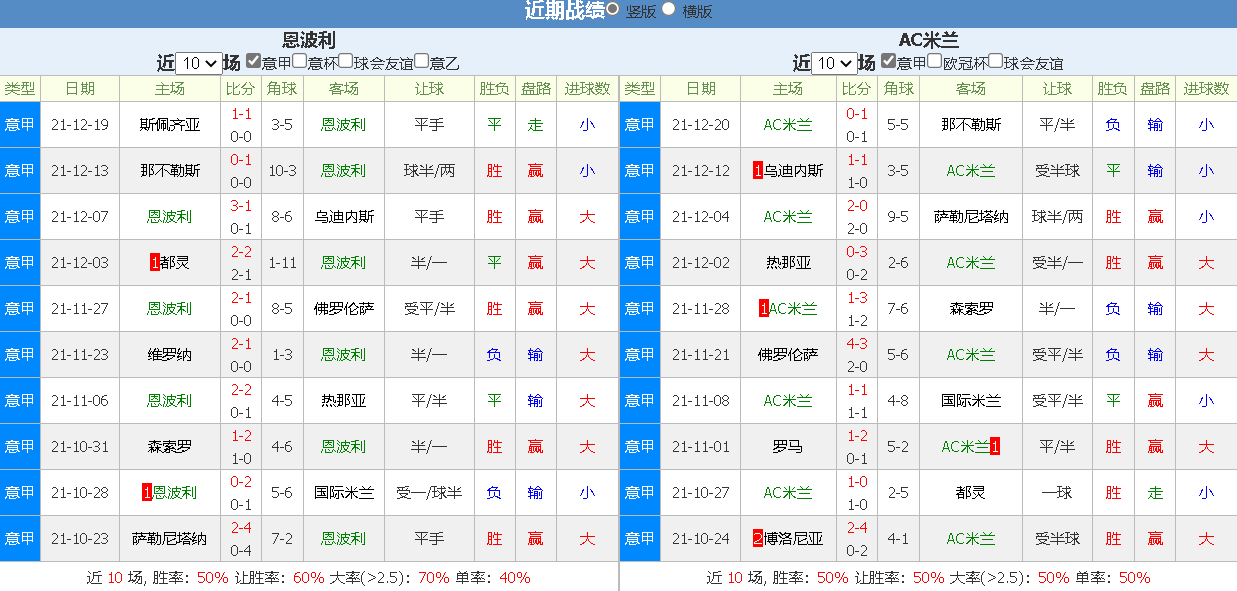Click corner count 1-11 on 21-12-03
Image resolution: width=1237 pixels, height=591 pixels.
282,263
